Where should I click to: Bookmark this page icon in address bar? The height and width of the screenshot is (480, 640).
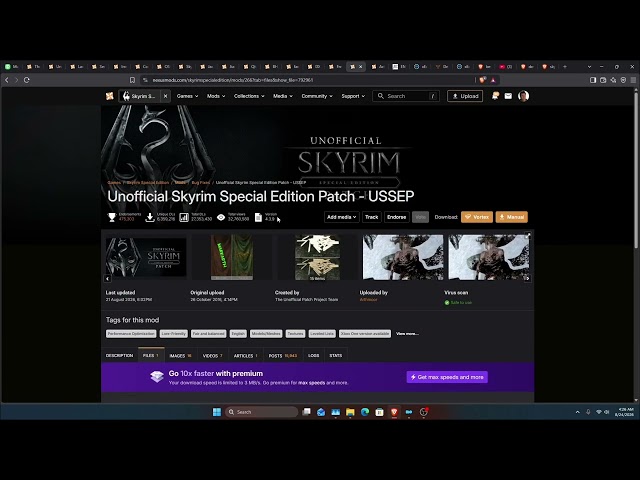click(132, 80)
